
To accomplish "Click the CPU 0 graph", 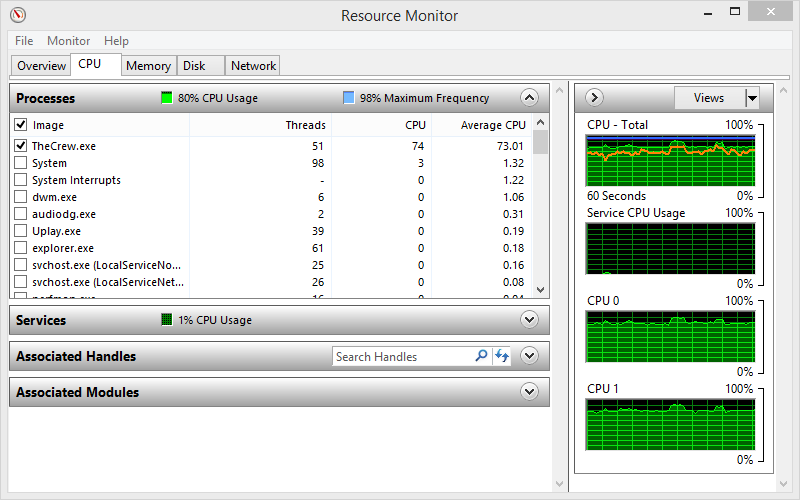I will point(670,337).
